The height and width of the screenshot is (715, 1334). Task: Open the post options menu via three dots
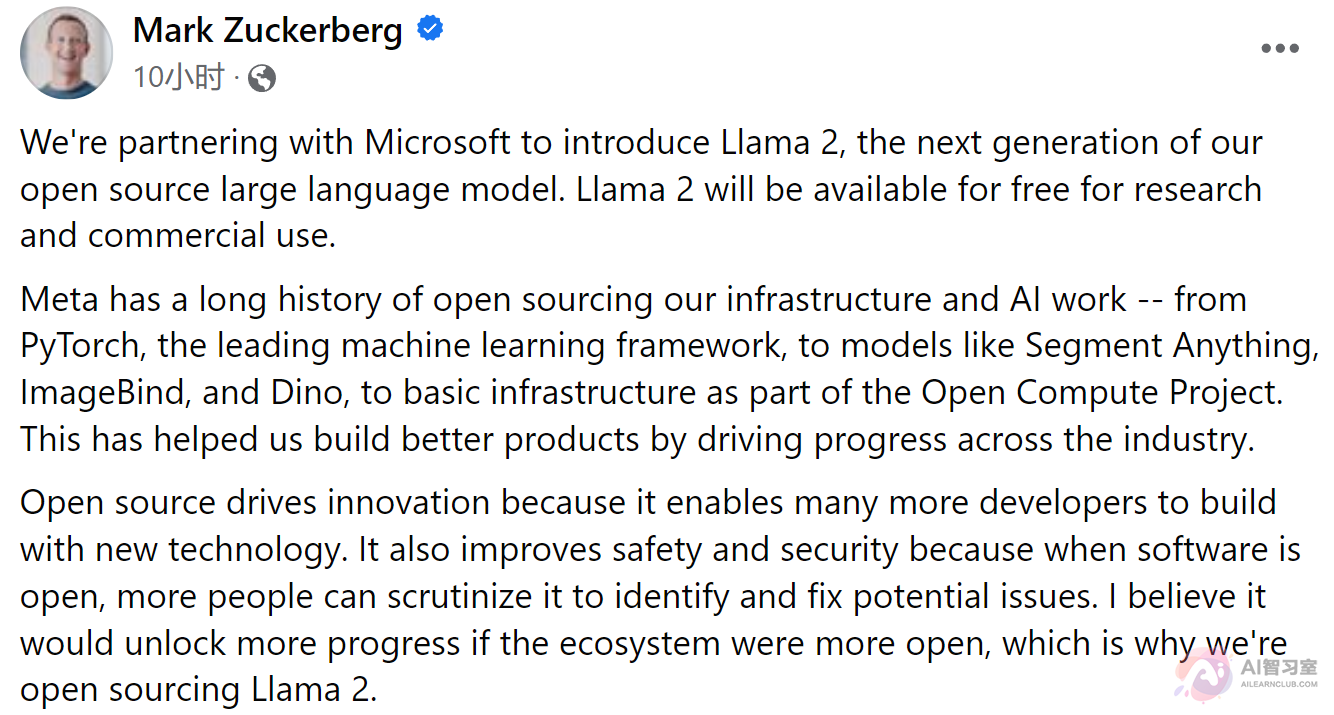coord(1281,48)
